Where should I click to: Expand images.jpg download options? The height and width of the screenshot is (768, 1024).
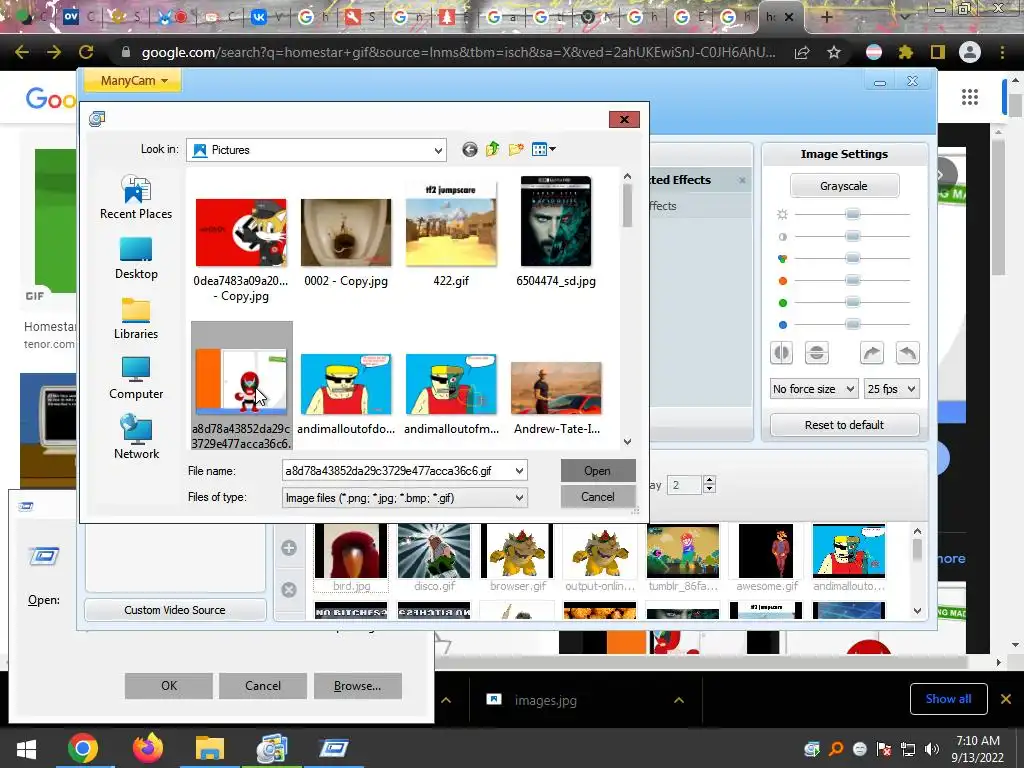[679, 700]
